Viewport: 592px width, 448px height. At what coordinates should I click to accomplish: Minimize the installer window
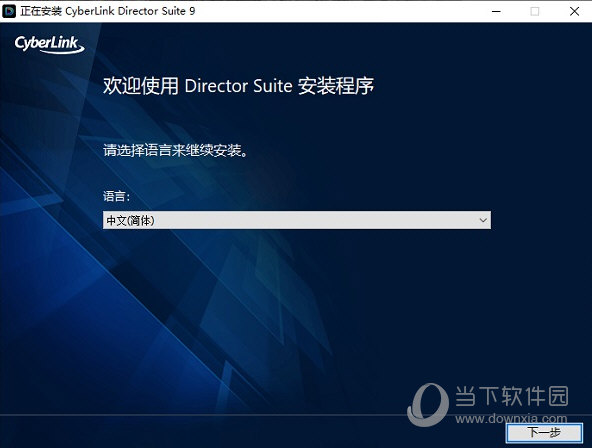tap(496, 11)
